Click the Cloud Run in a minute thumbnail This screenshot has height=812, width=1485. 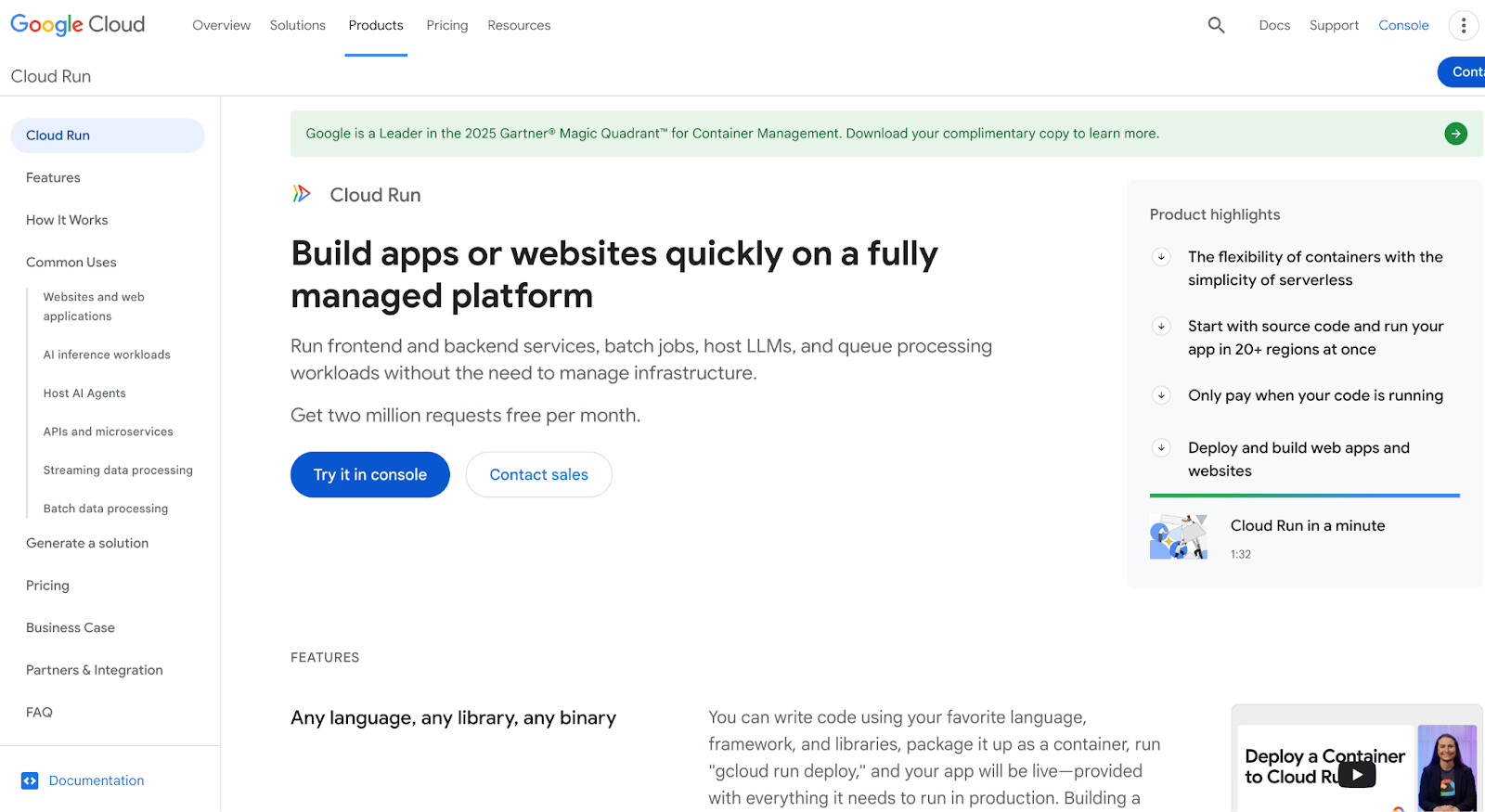pyautogui.click(x=1179, y=536)
